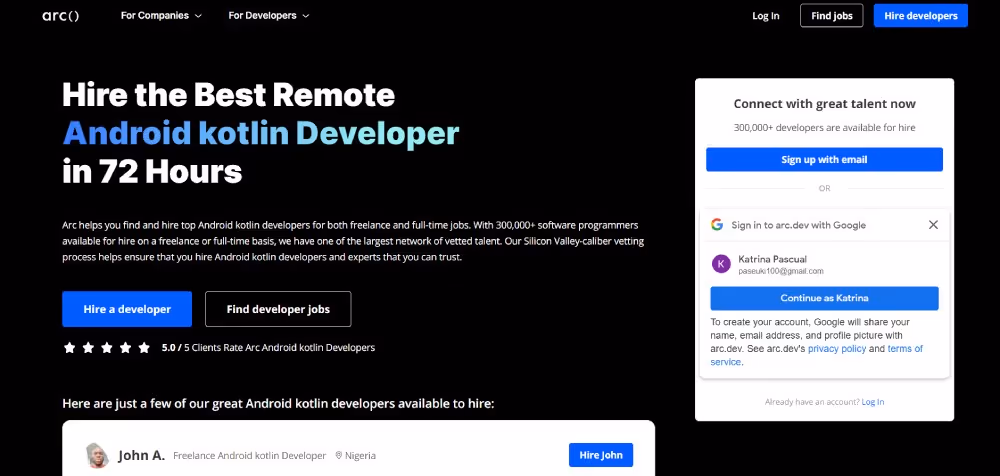Click the Log In link in header
This screenshot has width=1000, height=476.
pos(765,16)
